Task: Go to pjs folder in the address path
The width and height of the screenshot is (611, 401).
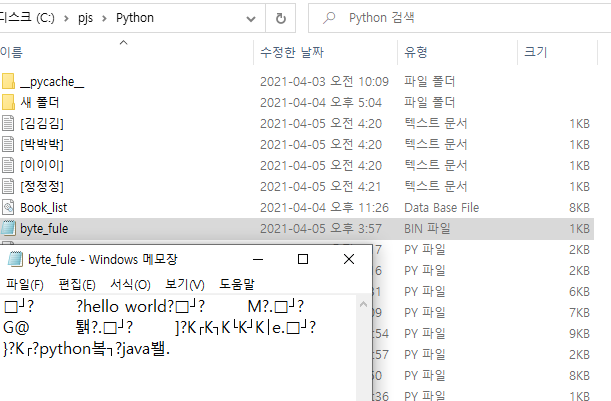Action: click(85, 18)
